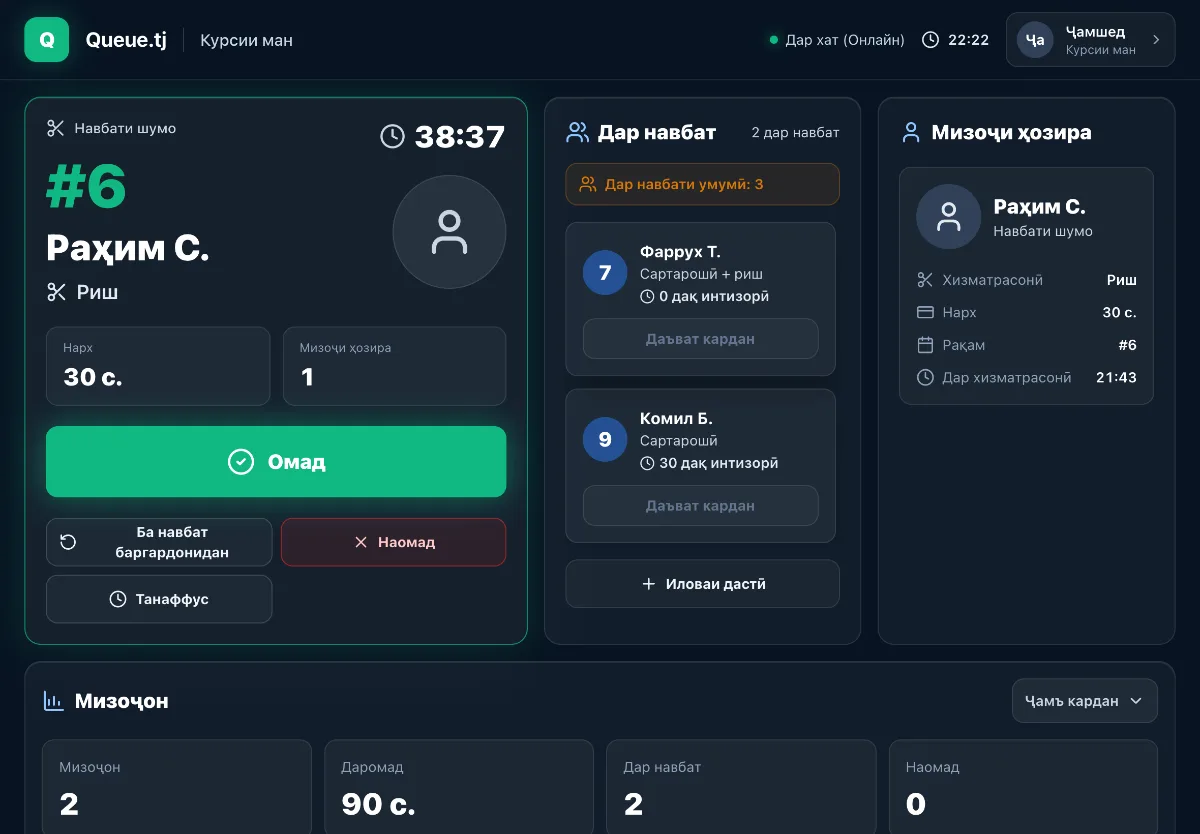Click Раҳим С. avatar in current client card
This screenshot has height=834, width=1200.
(x=949, y=216)
